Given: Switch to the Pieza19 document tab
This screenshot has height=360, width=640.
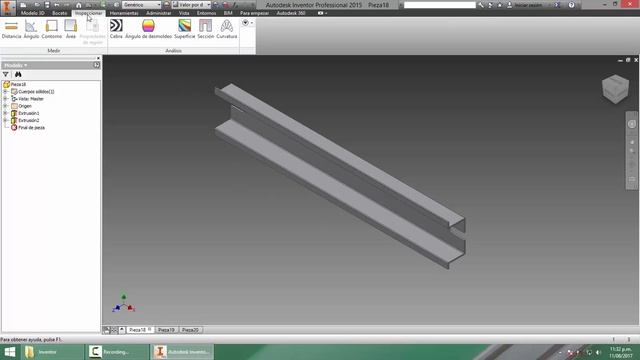Looking at the screenshot, I should pyautogui.click(x=166, y=330).
